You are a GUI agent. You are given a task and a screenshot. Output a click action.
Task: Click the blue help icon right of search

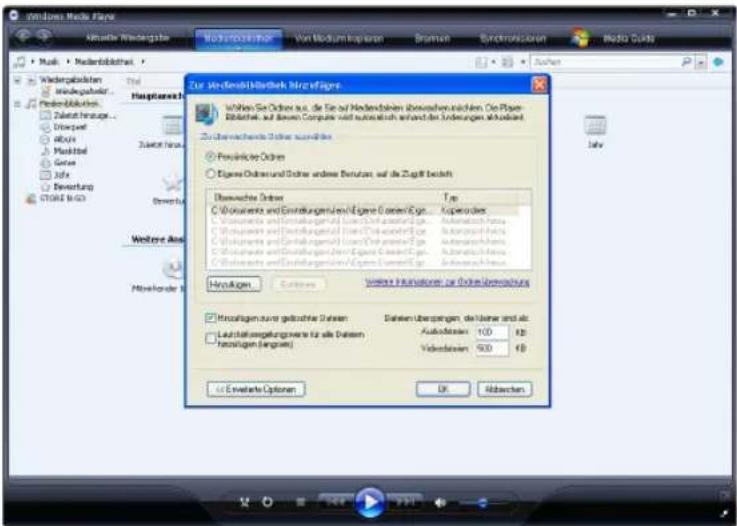[718, 62]
